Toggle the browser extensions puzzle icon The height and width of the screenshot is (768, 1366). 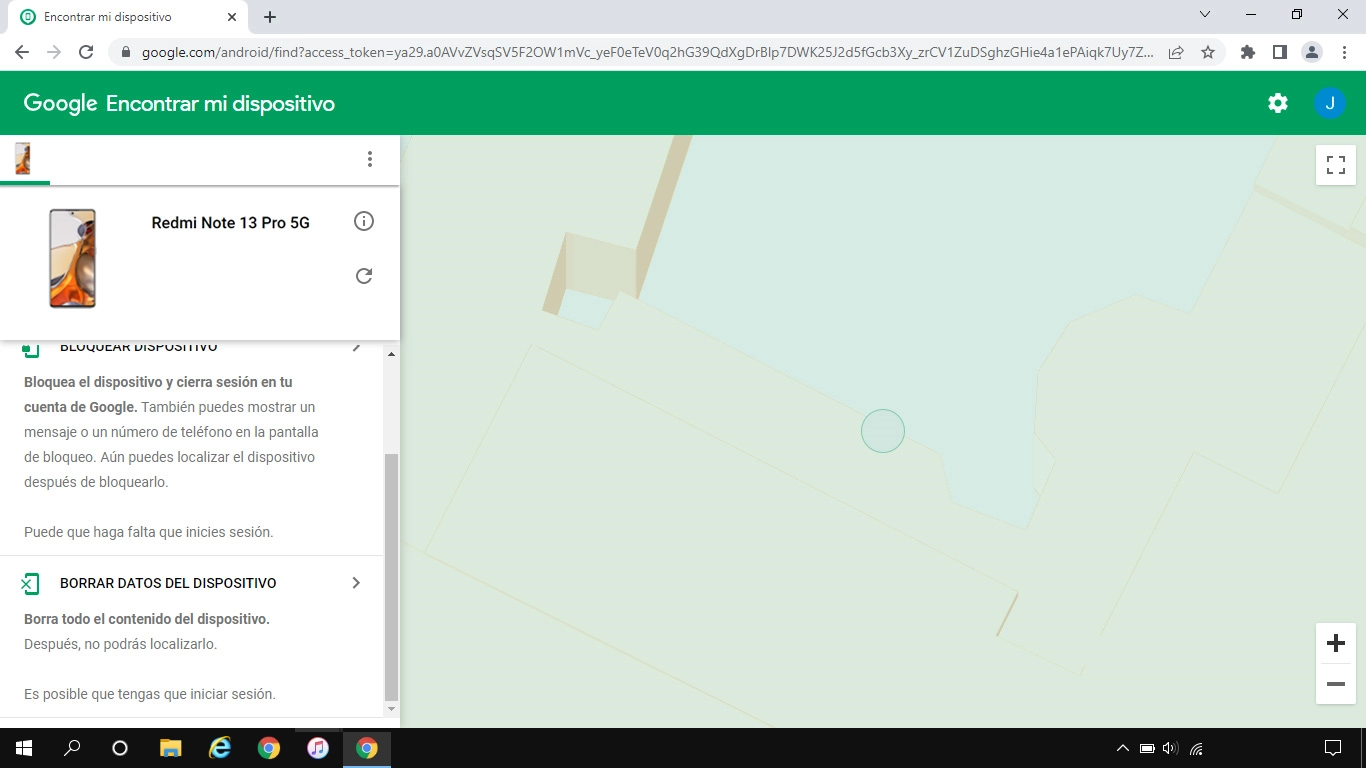click(x=1247, y=51)
